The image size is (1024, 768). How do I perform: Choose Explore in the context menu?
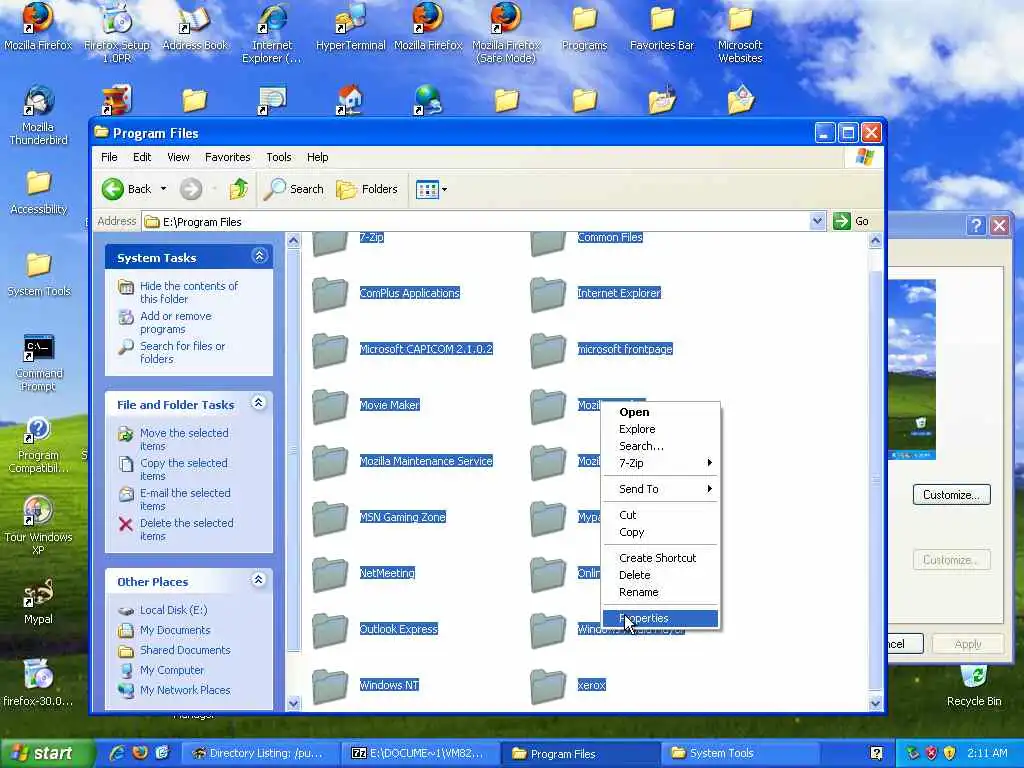(660, 429)
